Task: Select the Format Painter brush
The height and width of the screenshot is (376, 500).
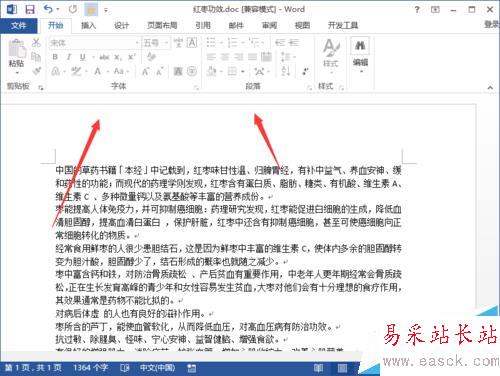Action: 36,71
